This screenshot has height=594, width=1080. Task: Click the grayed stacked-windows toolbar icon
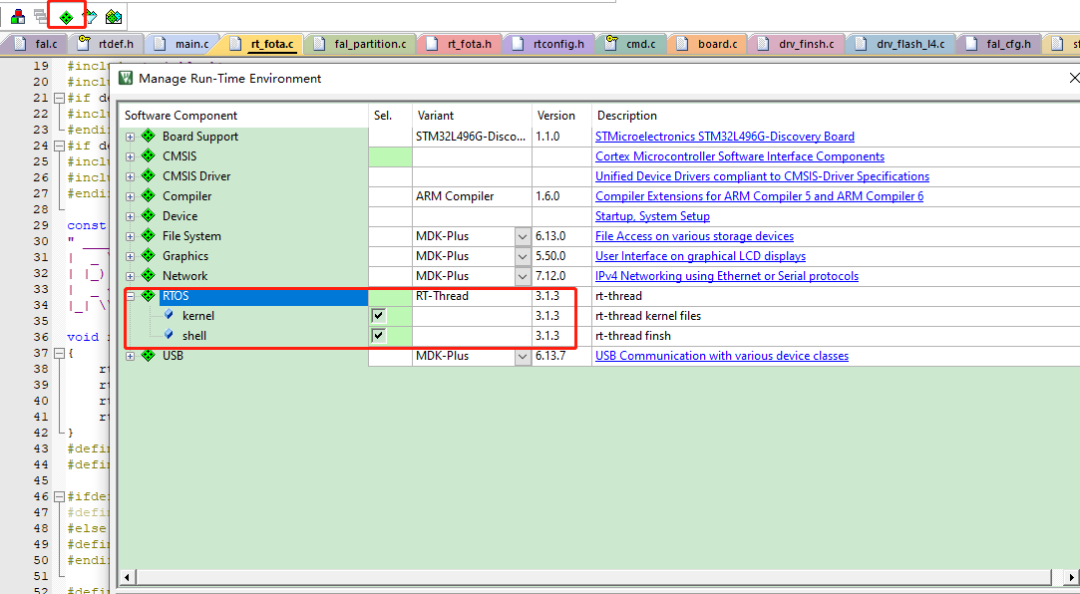click(x=41, y=17)
